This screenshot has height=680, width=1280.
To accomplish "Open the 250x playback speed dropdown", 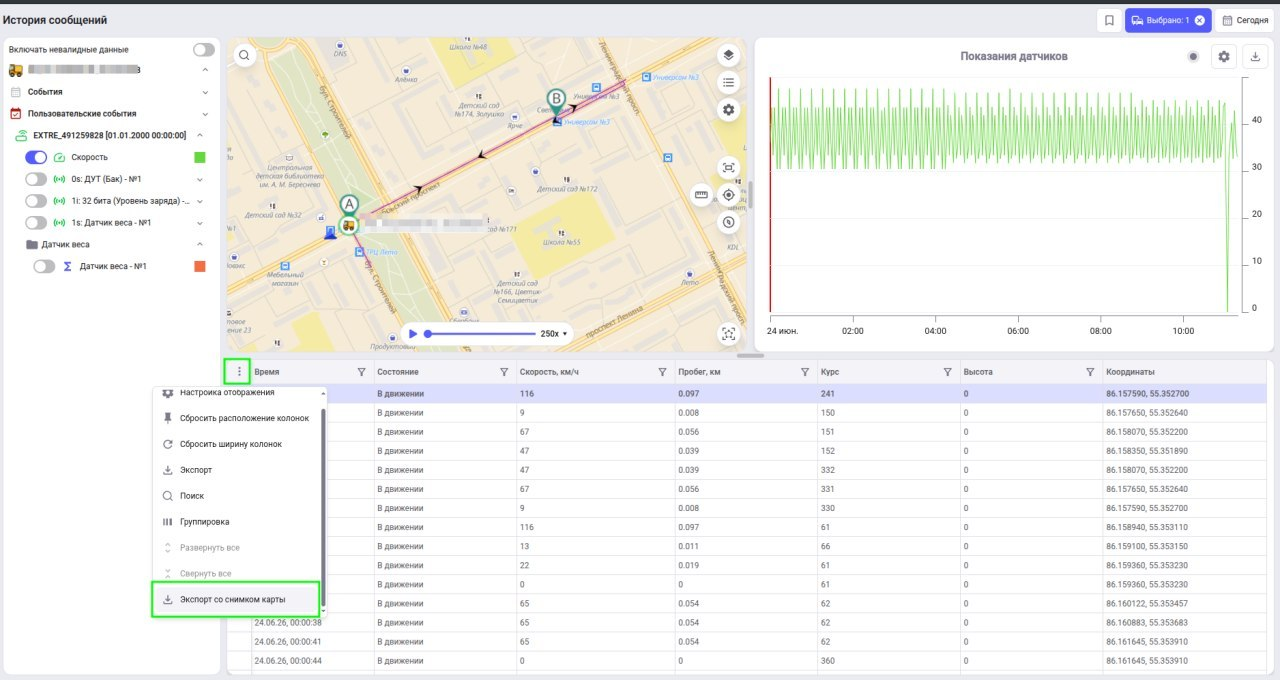I will click(x=554, y=333).
